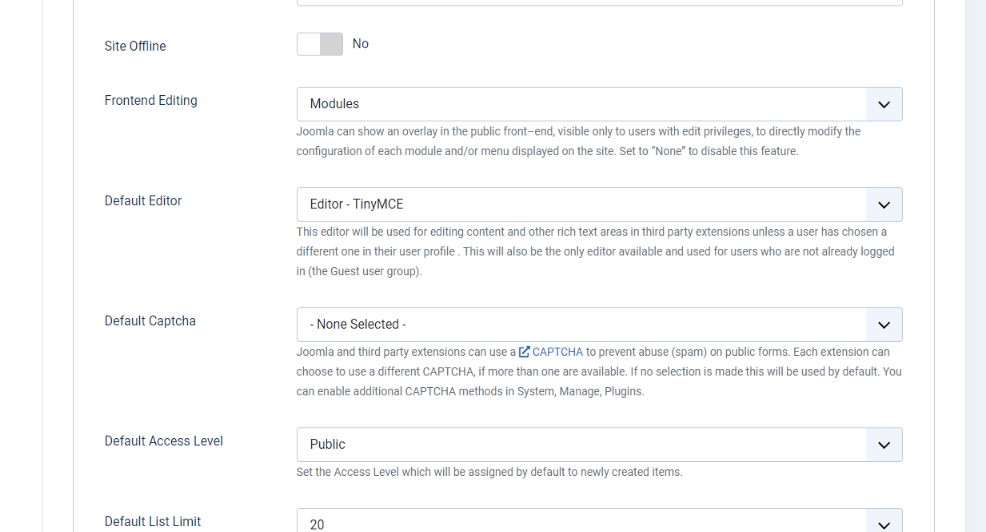Click the chevron arrow on Default Editor
Screen dimensions: 986x532
click(x=884, y=205)
